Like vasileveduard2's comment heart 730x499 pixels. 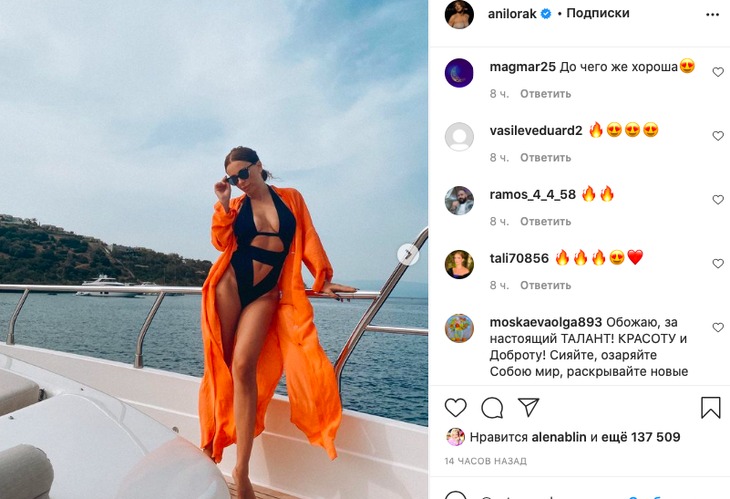click(718, 136)
